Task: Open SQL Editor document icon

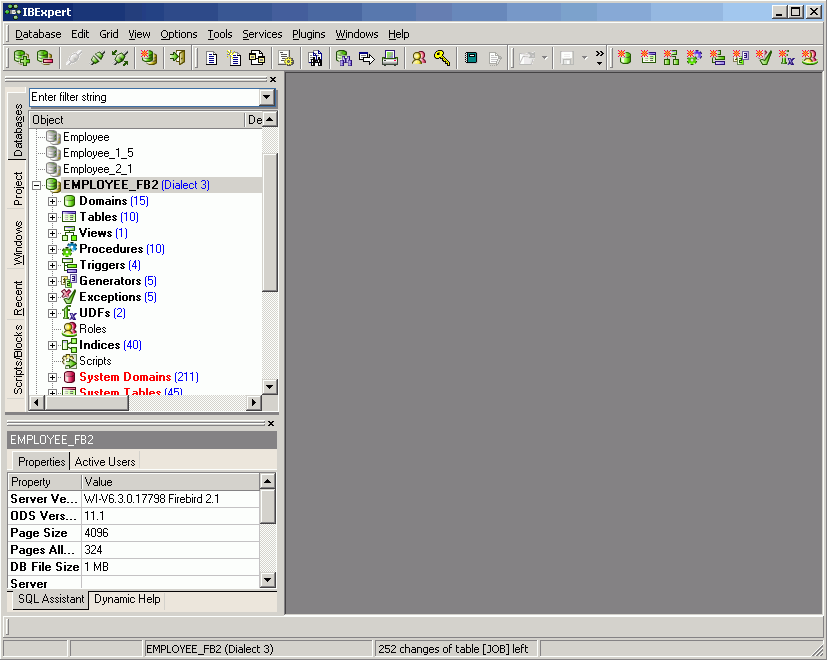Action: coord(211,58)
